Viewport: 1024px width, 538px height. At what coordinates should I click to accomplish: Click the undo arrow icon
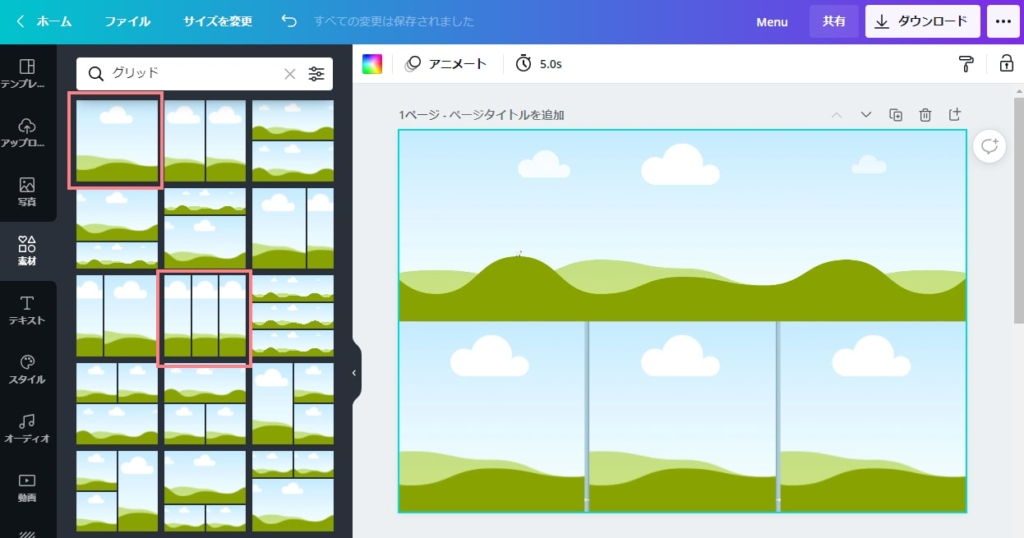click(x=289, y=21)
